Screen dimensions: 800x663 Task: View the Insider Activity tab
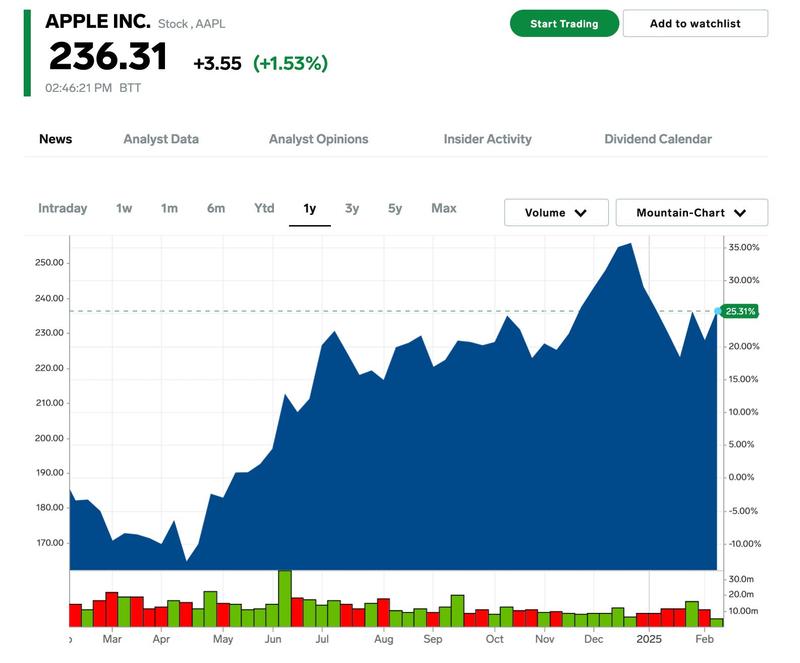click(x=487, y=139)
